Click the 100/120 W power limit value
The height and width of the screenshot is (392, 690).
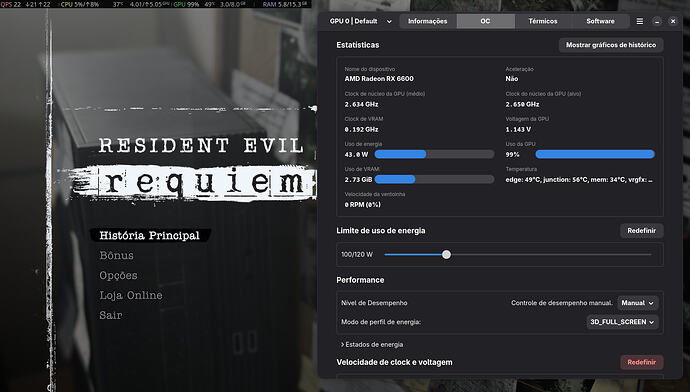pyautogui.click(x=357, y=254)
